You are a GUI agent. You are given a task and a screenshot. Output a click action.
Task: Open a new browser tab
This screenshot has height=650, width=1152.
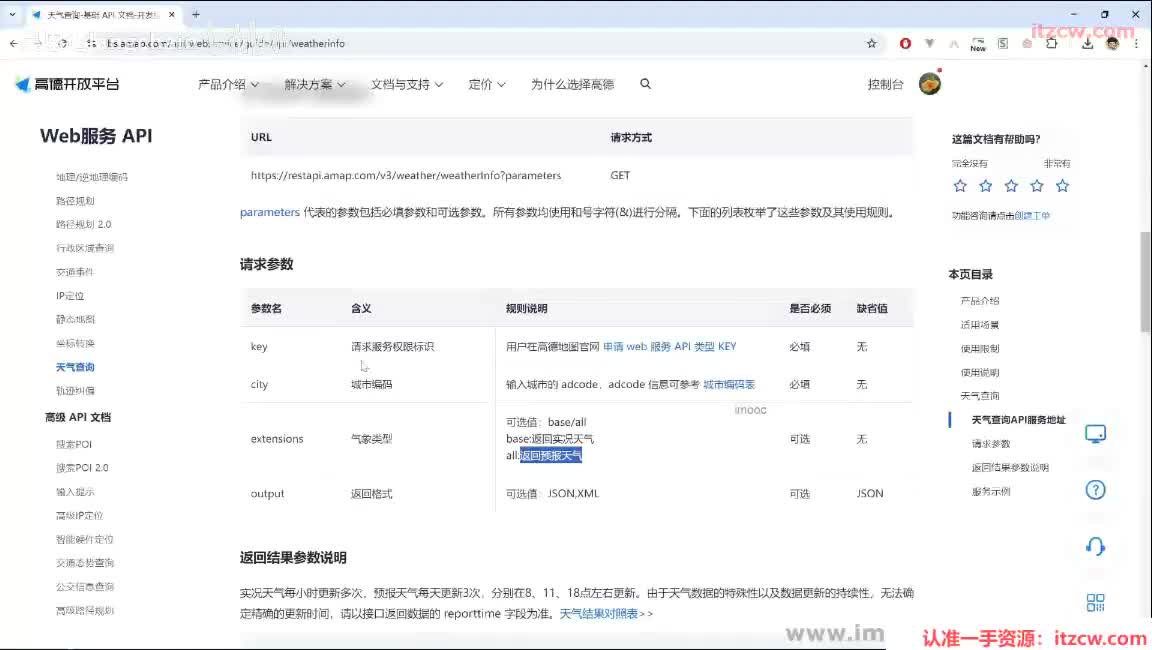[x=195, y=14]
